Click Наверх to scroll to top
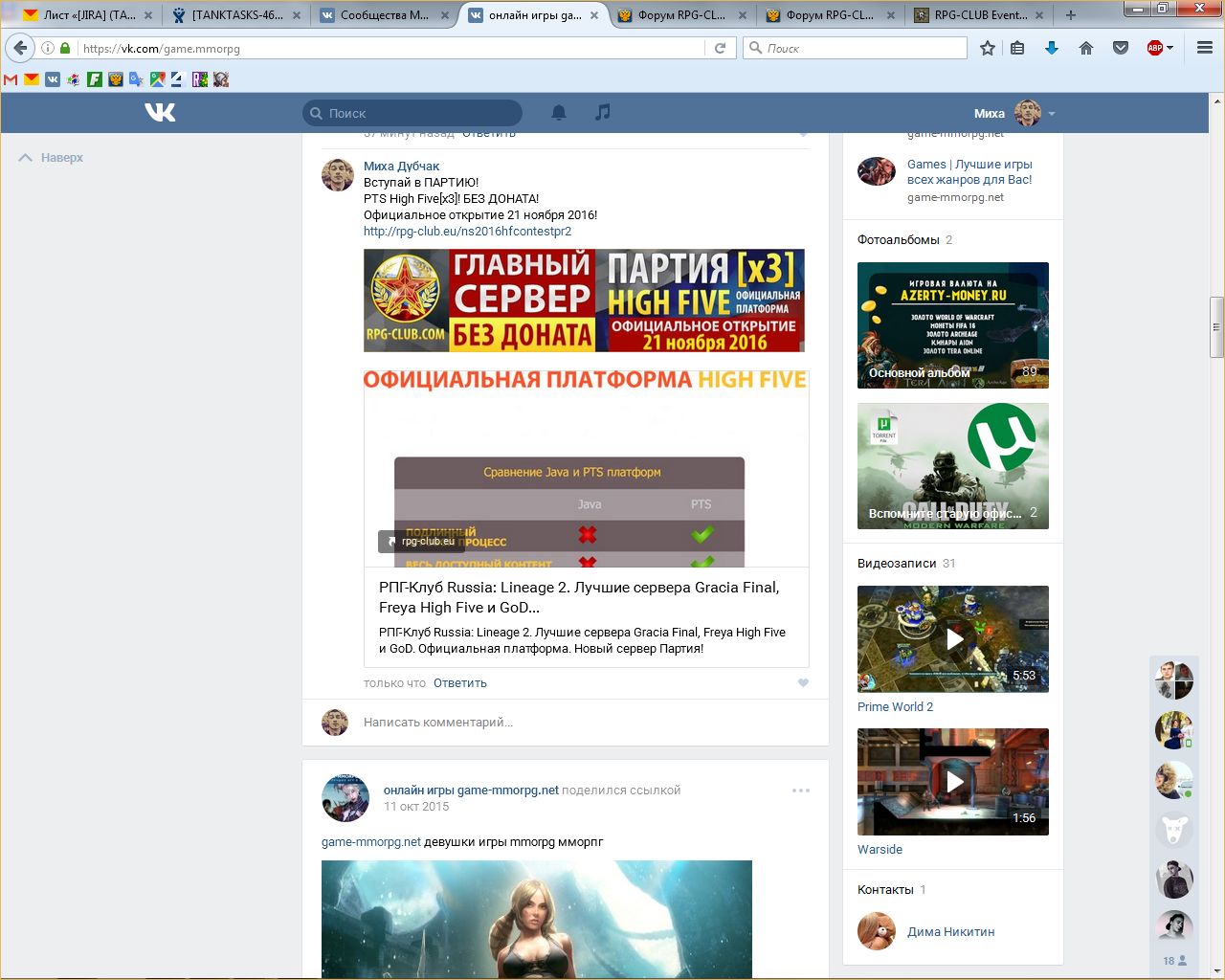The height and width of the screenshot is (980, 1225). click(x=52, y=158)
